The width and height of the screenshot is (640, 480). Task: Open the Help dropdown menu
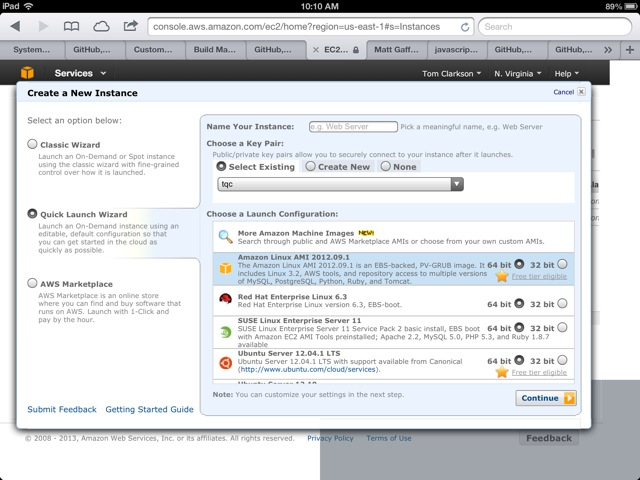pyautogui.click(x=567, y=73)
